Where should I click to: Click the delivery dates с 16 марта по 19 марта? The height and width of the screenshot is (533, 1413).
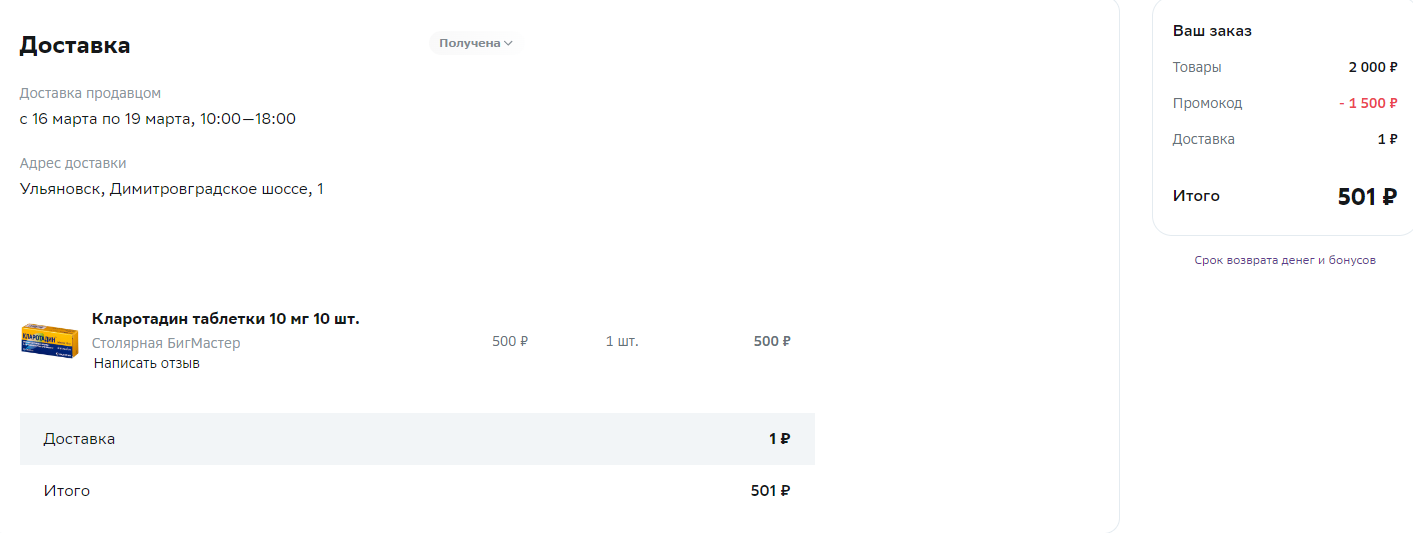click(158, 119)
